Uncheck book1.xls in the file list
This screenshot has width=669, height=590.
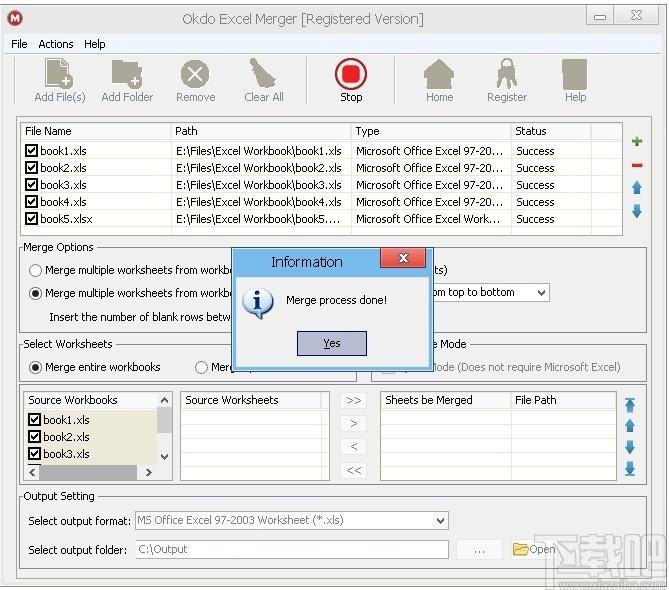point(32,151)
